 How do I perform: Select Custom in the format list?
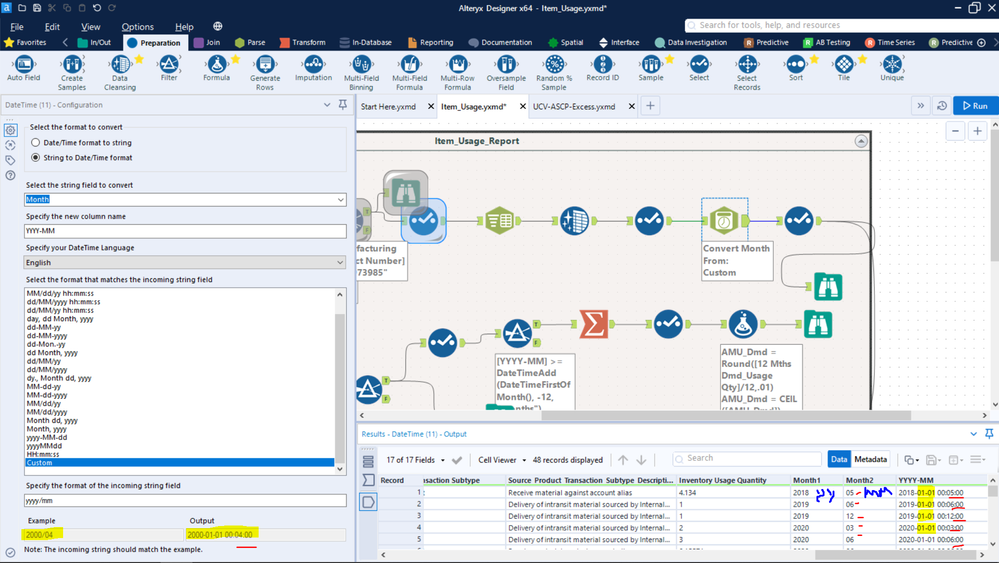pyautogui.click(x=39, y=463)
